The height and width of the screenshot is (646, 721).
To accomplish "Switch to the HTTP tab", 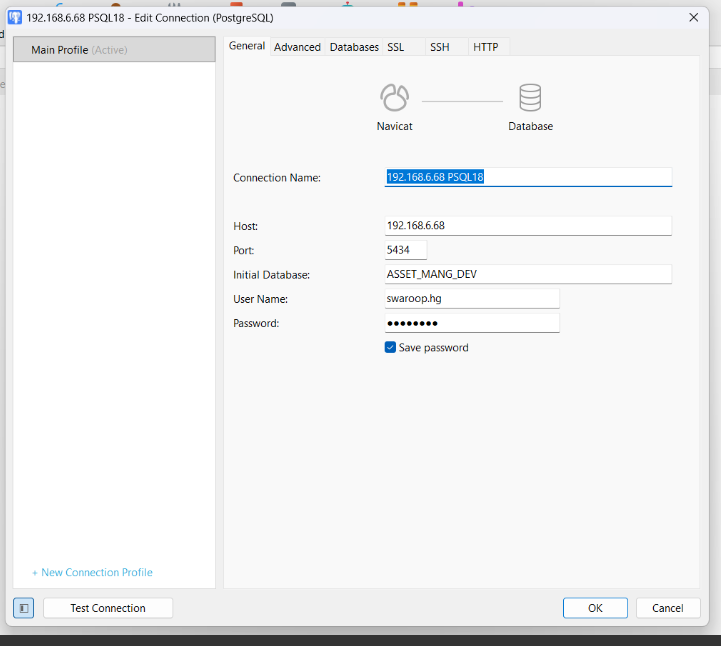I will pyautogui.click(x=485, y=47).
